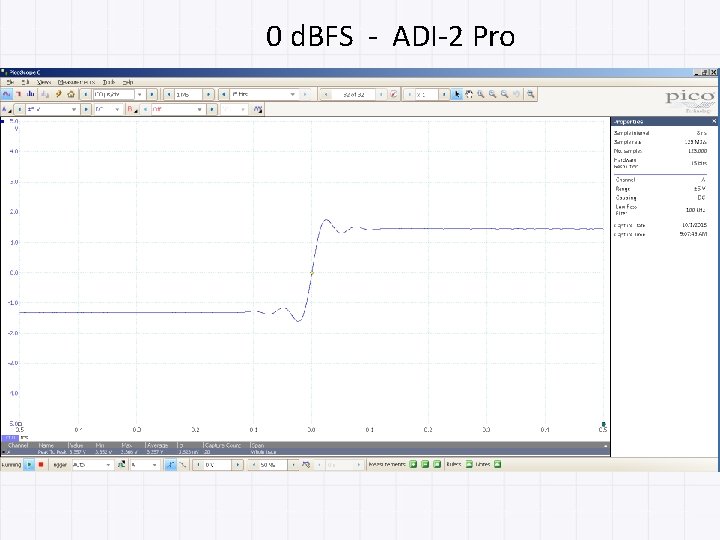Click advanced triggers icon
This screenshot has height=540, width=720.
122,465
